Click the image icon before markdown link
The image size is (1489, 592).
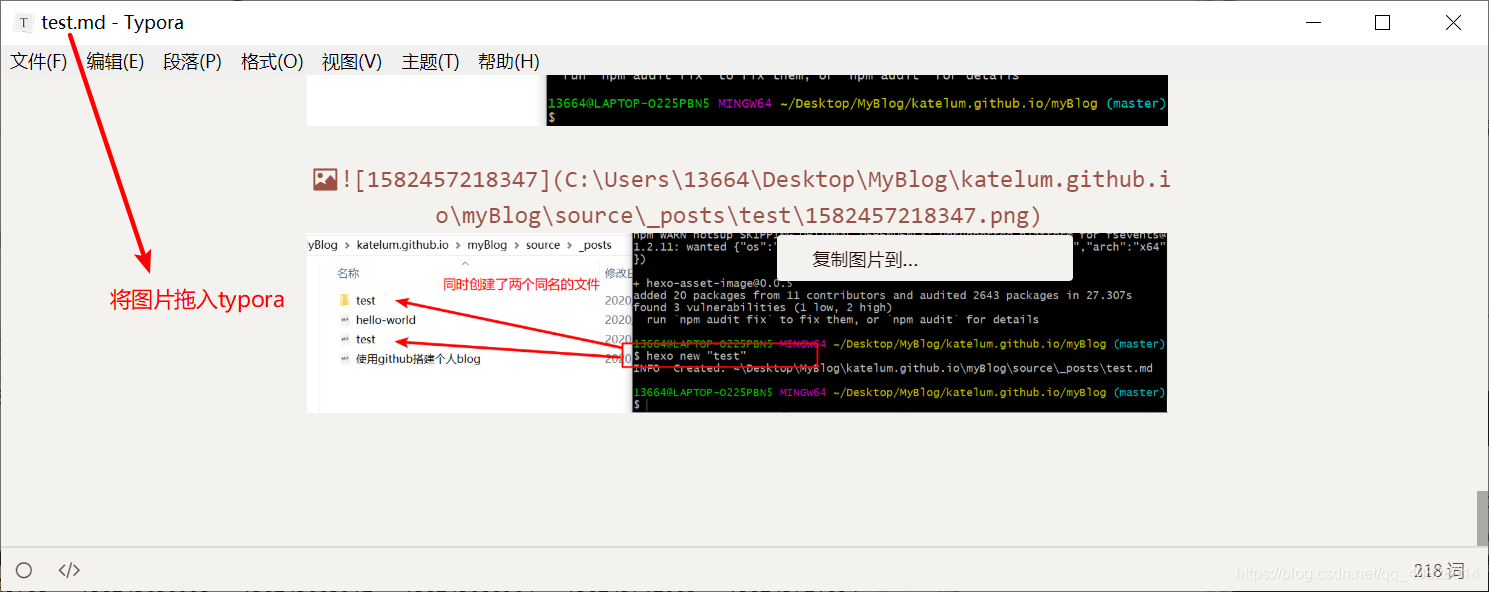[x=325, y=180]
